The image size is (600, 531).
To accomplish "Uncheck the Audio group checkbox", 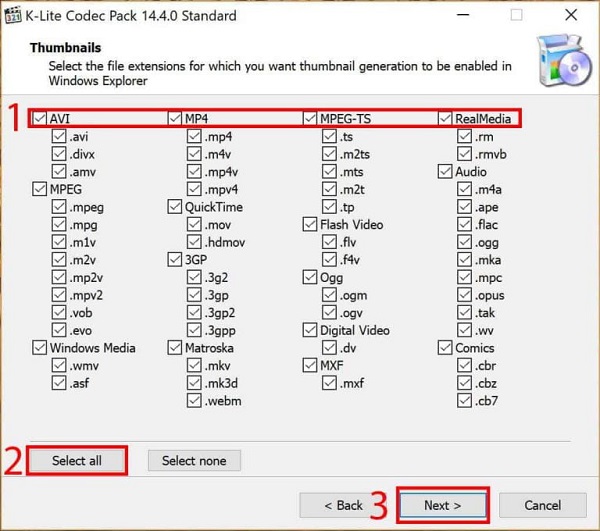I will (x=445, y=171).
